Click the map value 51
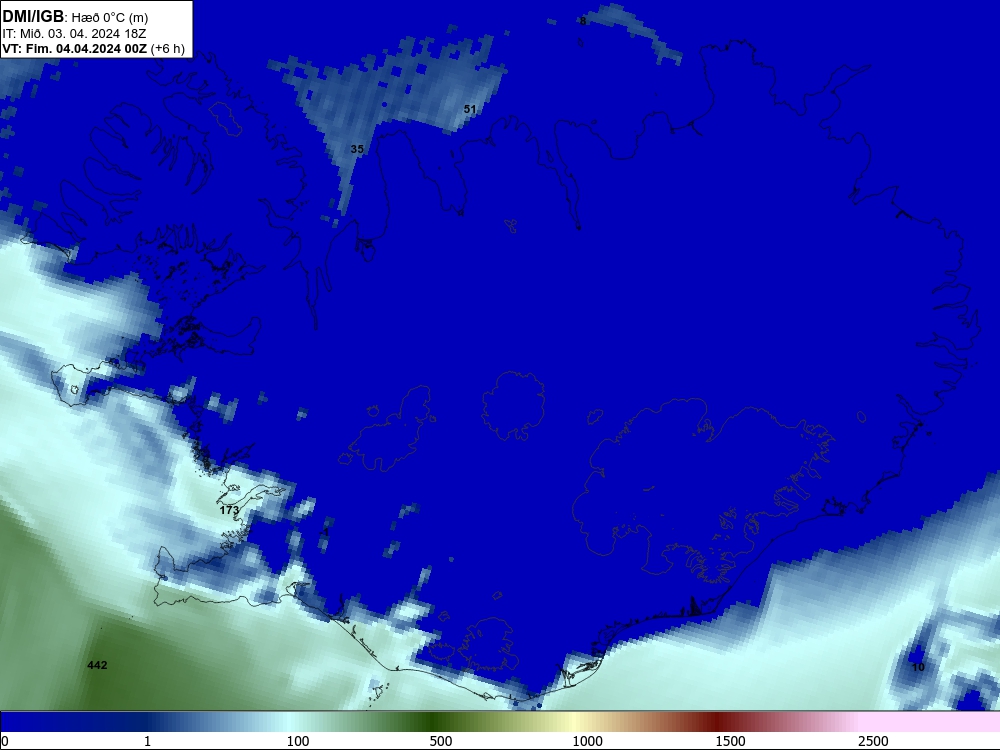The height and width of the screenshot is (750, 1000). coord(470,109)
